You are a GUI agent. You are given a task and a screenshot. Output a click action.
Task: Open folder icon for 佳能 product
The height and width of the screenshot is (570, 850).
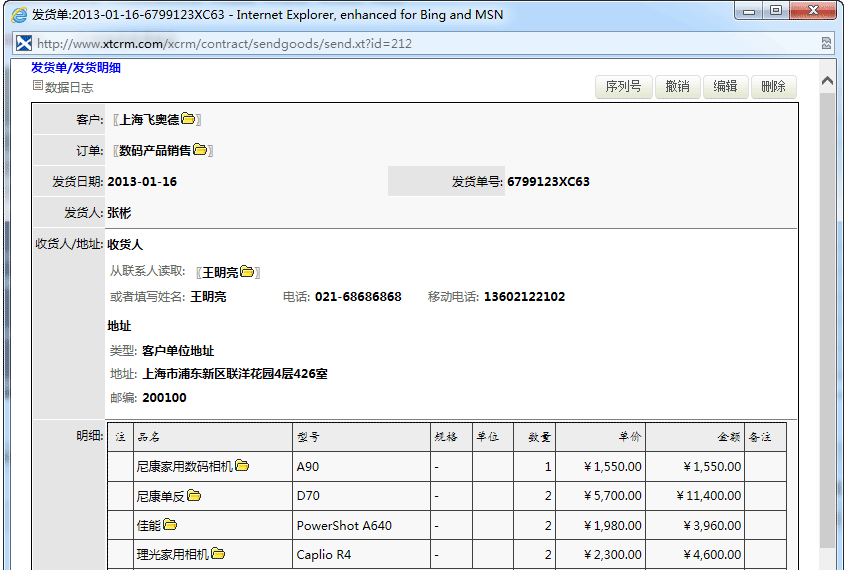(170, 524)
